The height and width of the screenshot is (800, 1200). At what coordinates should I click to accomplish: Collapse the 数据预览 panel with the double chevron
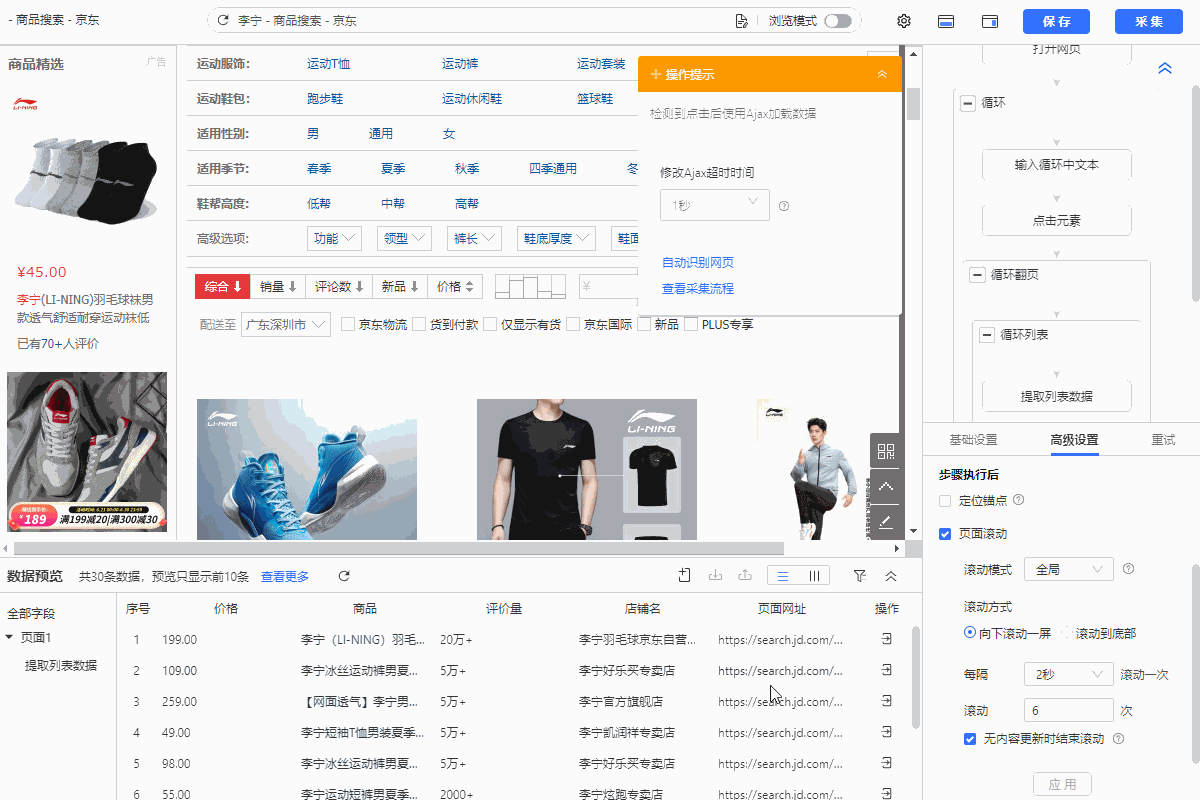[891, 576]
